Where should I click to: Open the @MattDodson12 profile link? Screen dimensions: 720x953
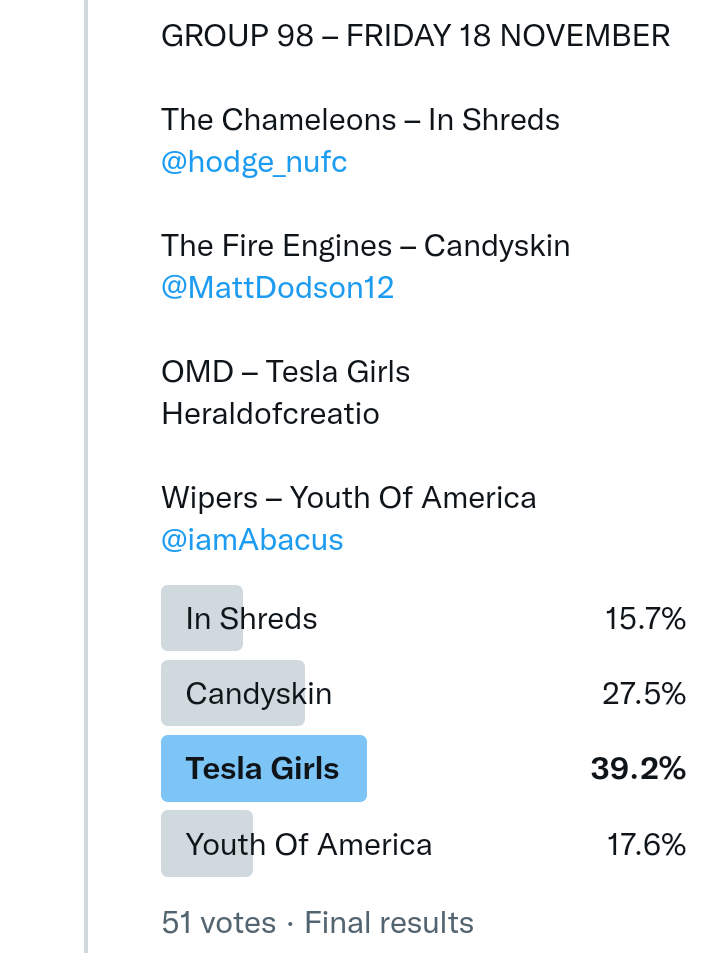pyautogui.click(x=277, y=288)
